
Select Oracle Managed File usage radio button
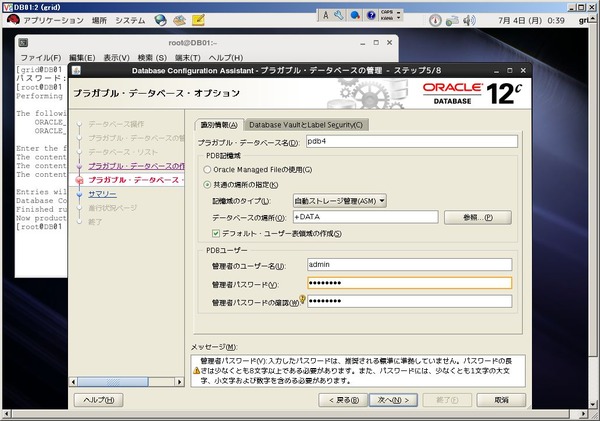(207, 170)
